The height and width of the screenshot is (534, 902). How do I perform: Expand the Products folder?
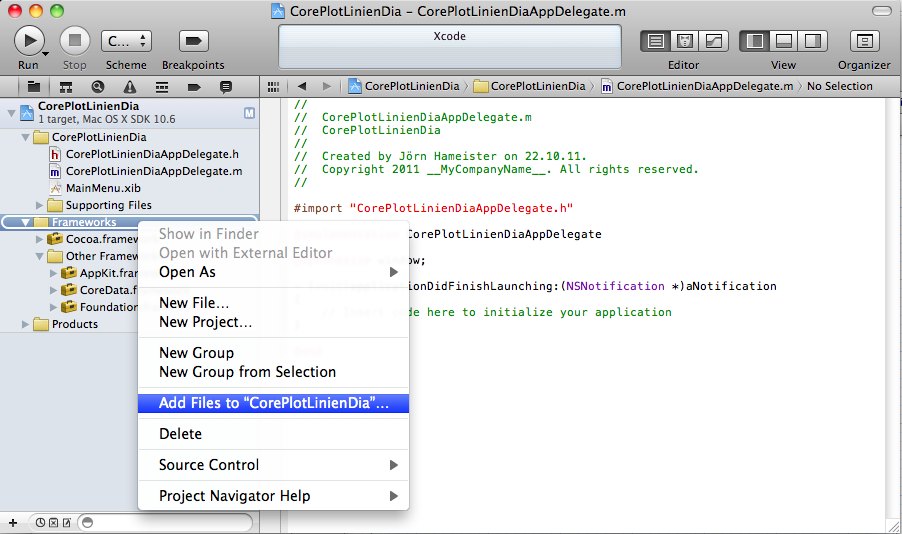click(27, 324)
